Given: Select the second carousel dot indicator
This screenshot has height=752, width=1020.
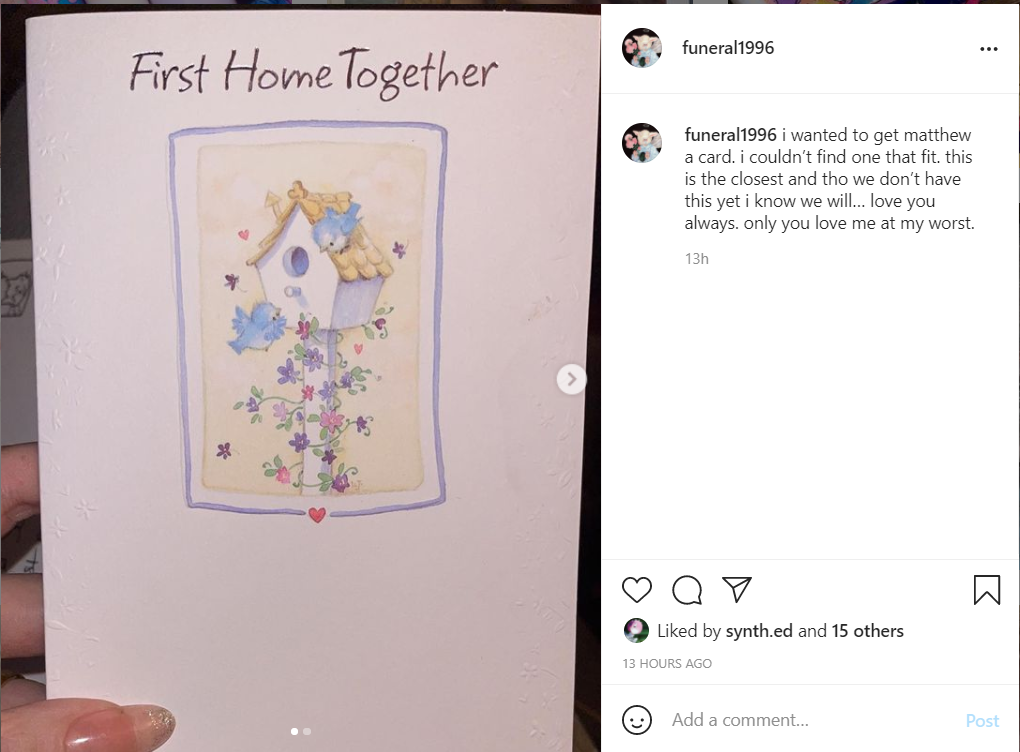Looking at the screenshot, I should pos(307,731).
